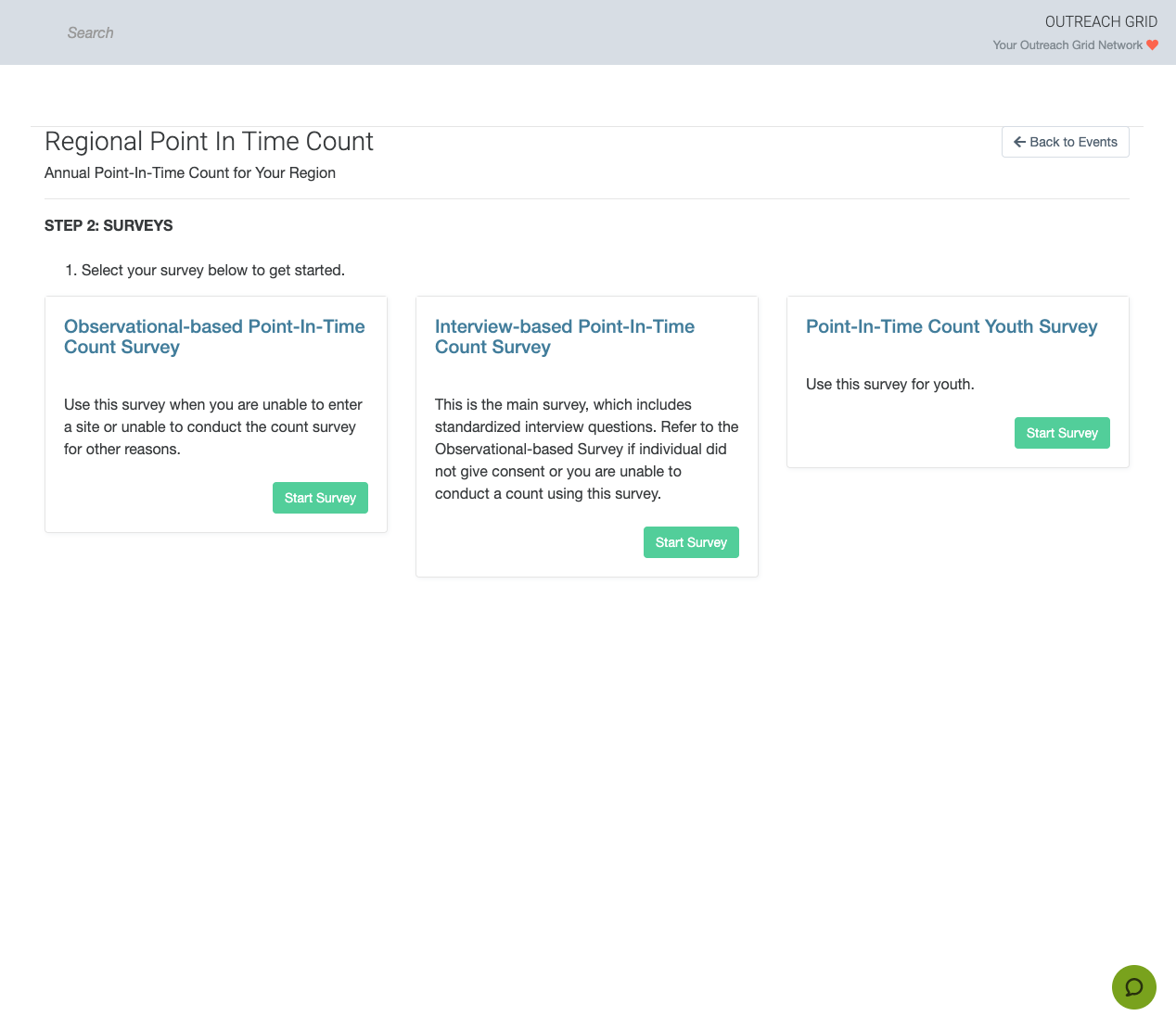Click the Observational survey description text
Screen dimensions: 1176x1016
(213, 427)
